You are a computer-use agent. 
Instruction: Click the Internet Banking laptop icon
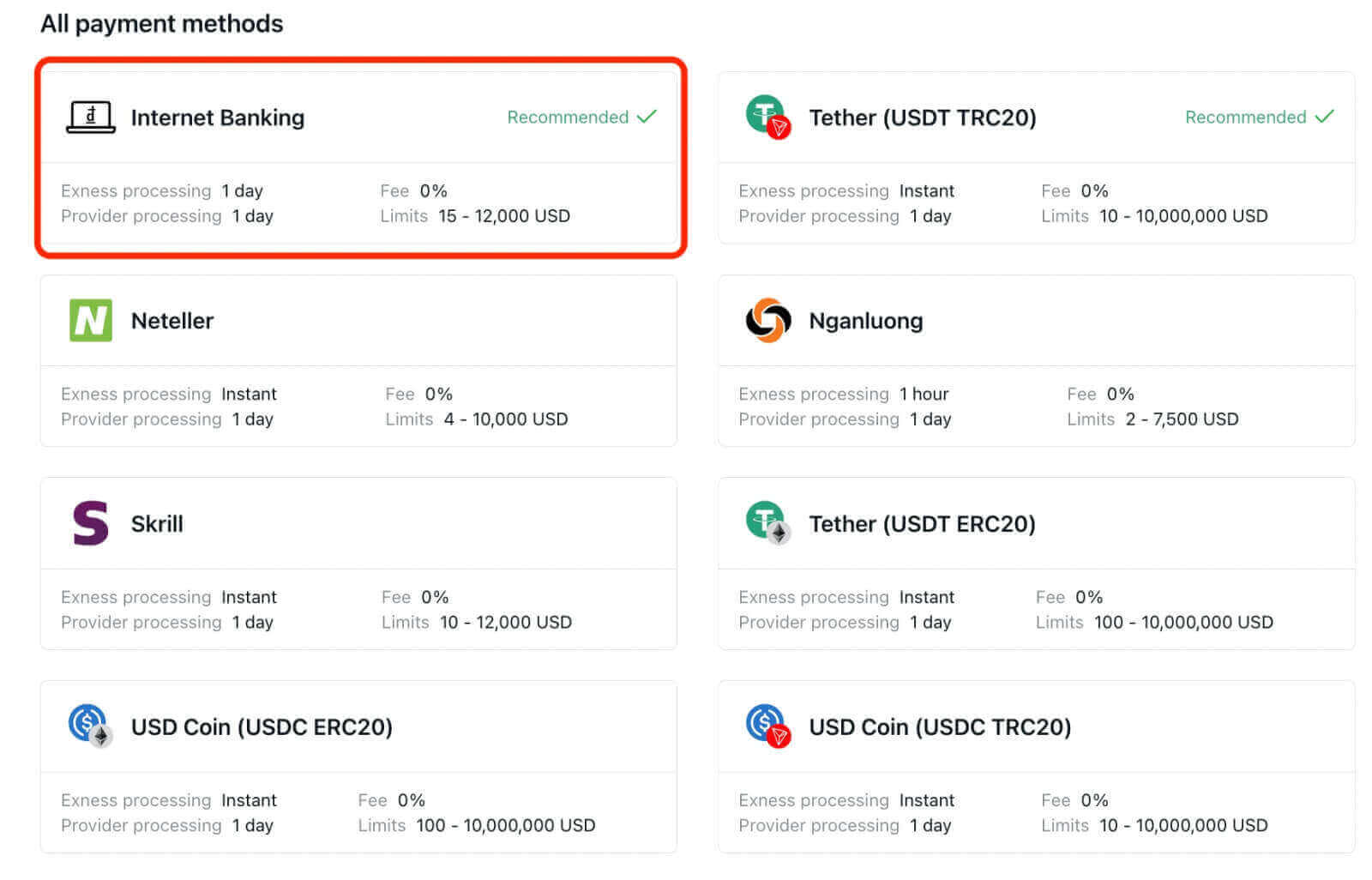pos(89,118)
